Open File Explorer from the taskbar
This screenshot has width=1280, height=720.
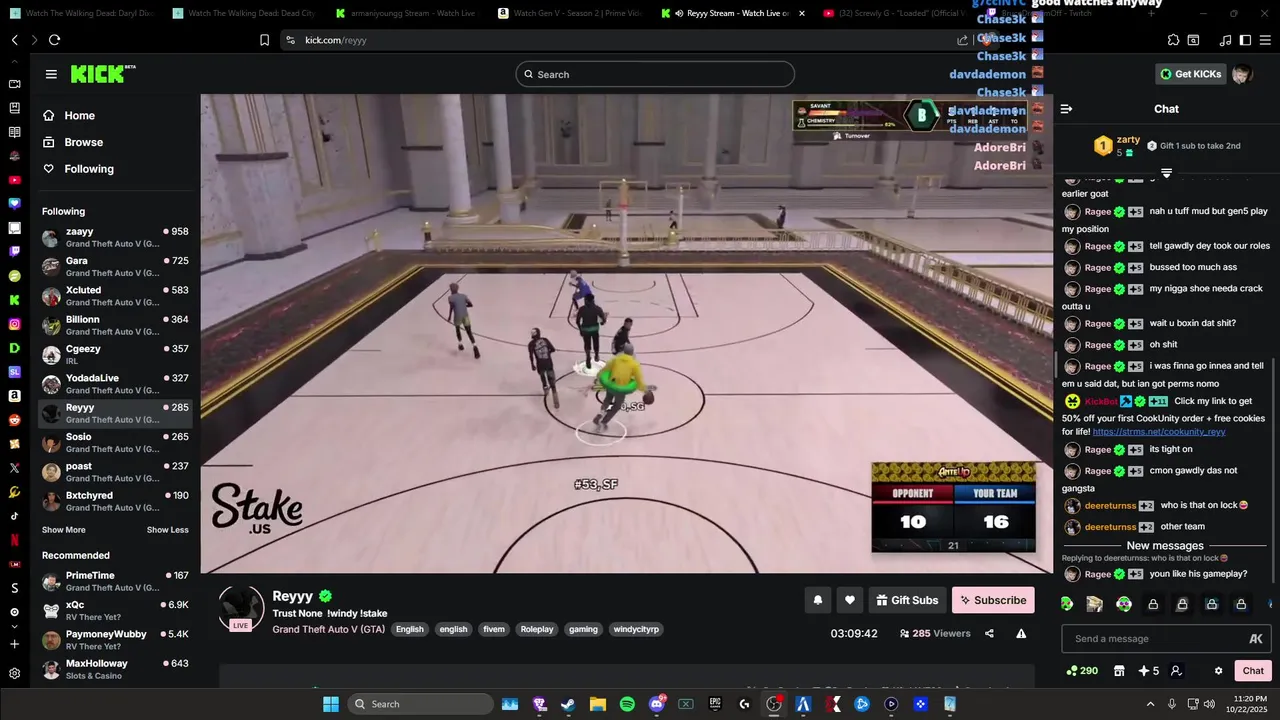pos(598,704)
